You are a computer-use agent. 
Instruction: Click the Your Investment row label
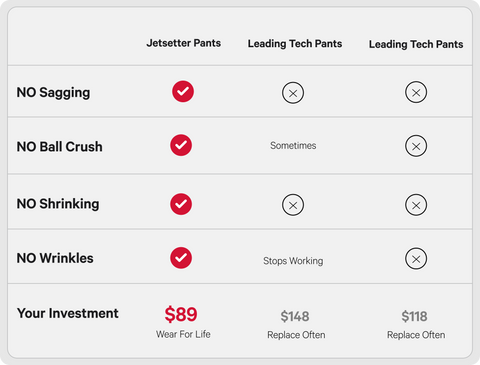click(x=68, y=313)
